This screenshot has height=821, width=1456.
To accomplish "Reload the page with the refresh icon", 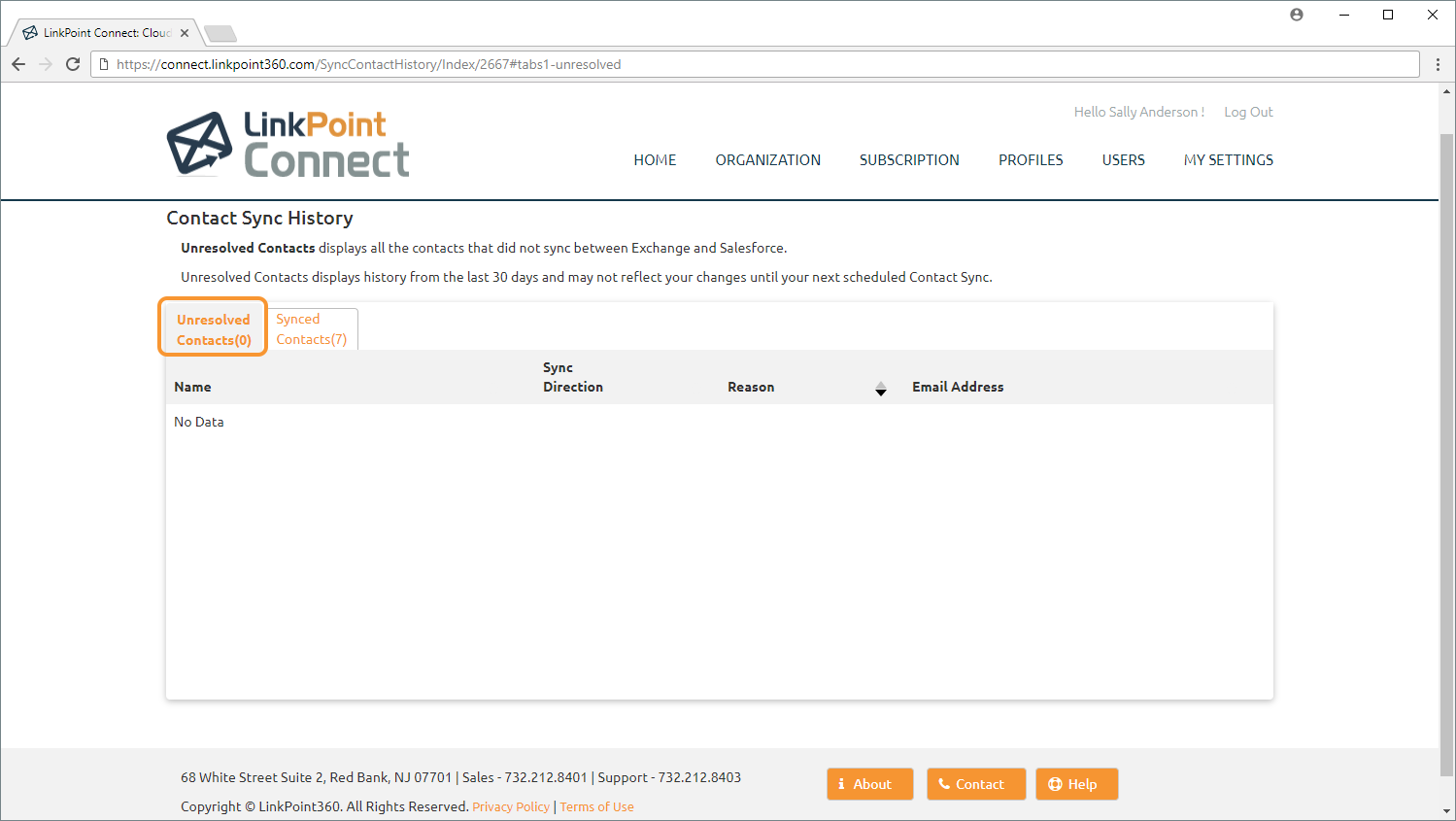I will click(x=73, y=64).
